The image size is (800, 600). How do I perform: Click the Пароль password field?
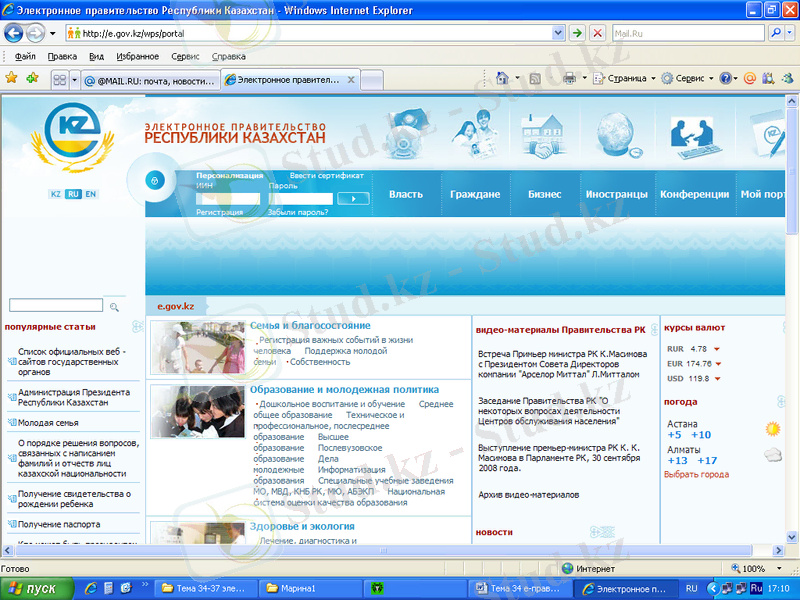tap(301, 199)
